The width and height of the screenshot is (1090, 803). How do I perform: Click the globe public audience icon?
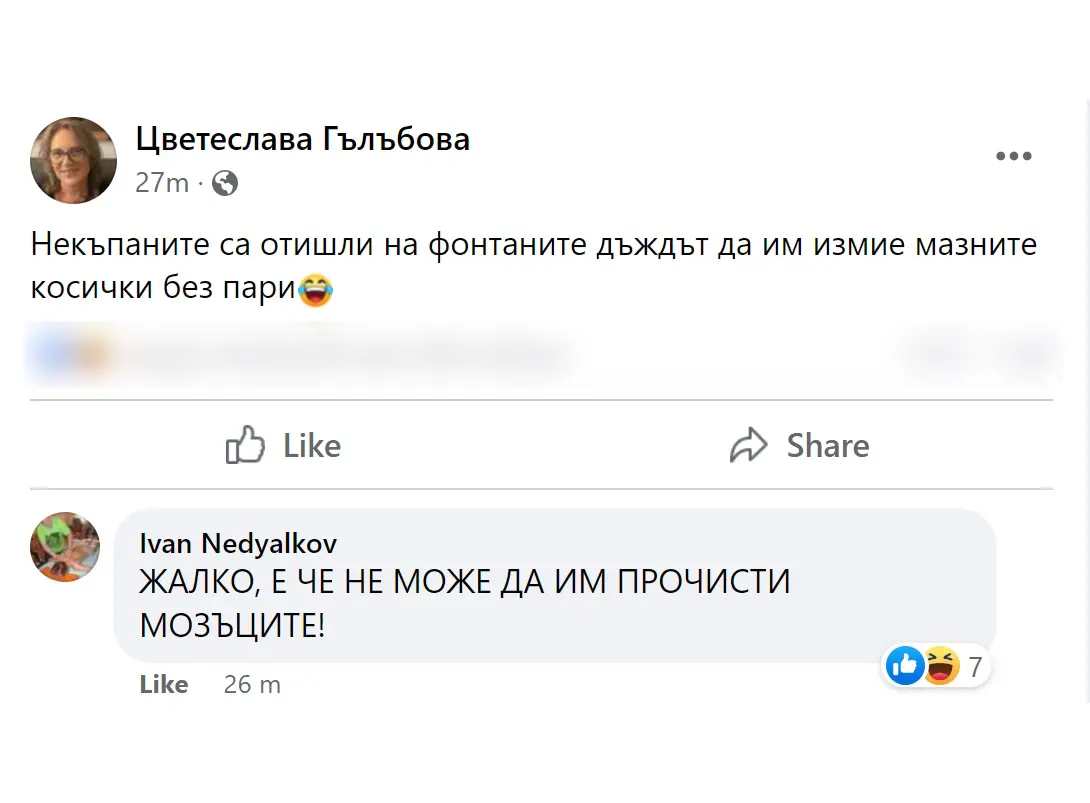[x=226, y=183]
